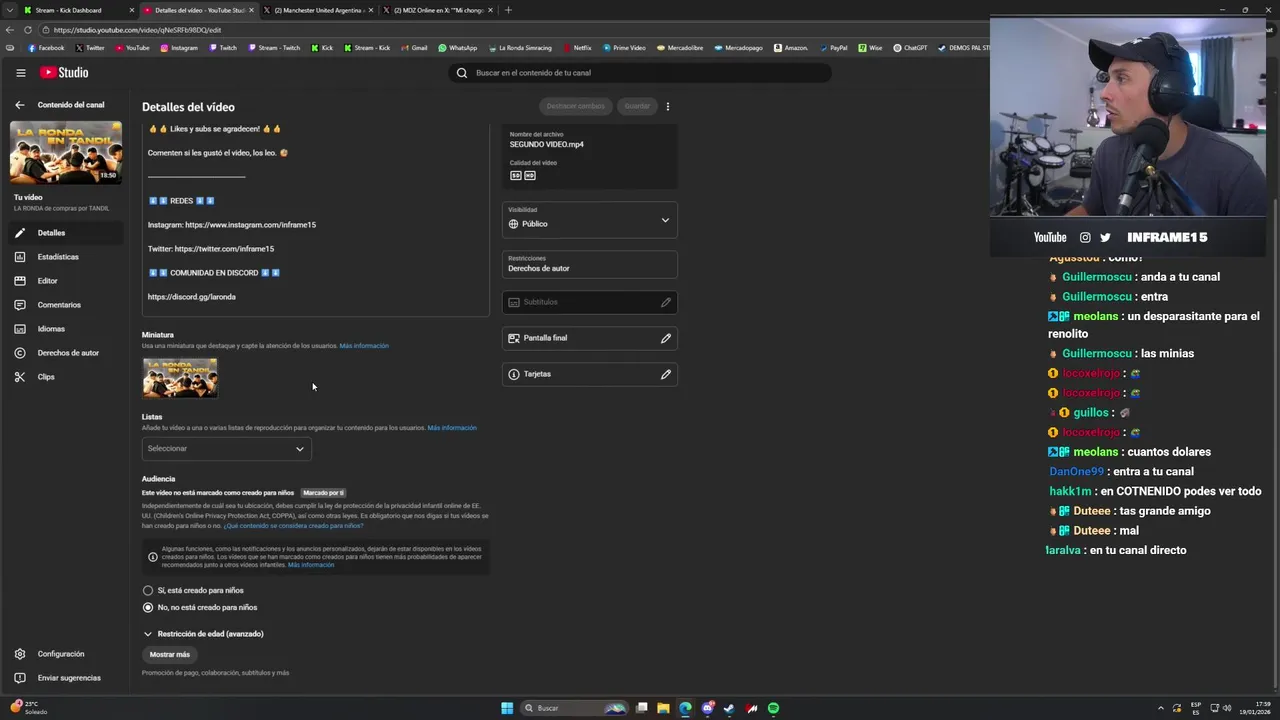Open the WhatsApp bookmark

[x=458, y=48]
